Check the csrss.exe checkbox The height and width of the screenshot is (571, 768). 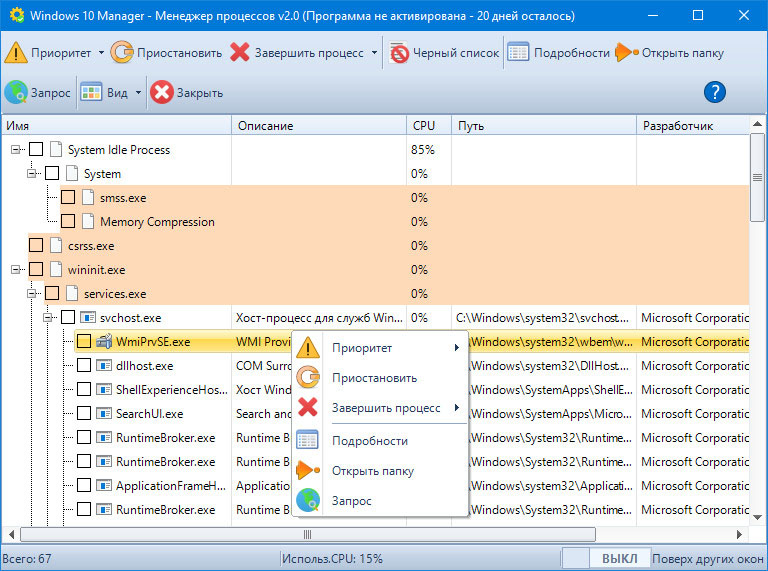click(36, 245)
